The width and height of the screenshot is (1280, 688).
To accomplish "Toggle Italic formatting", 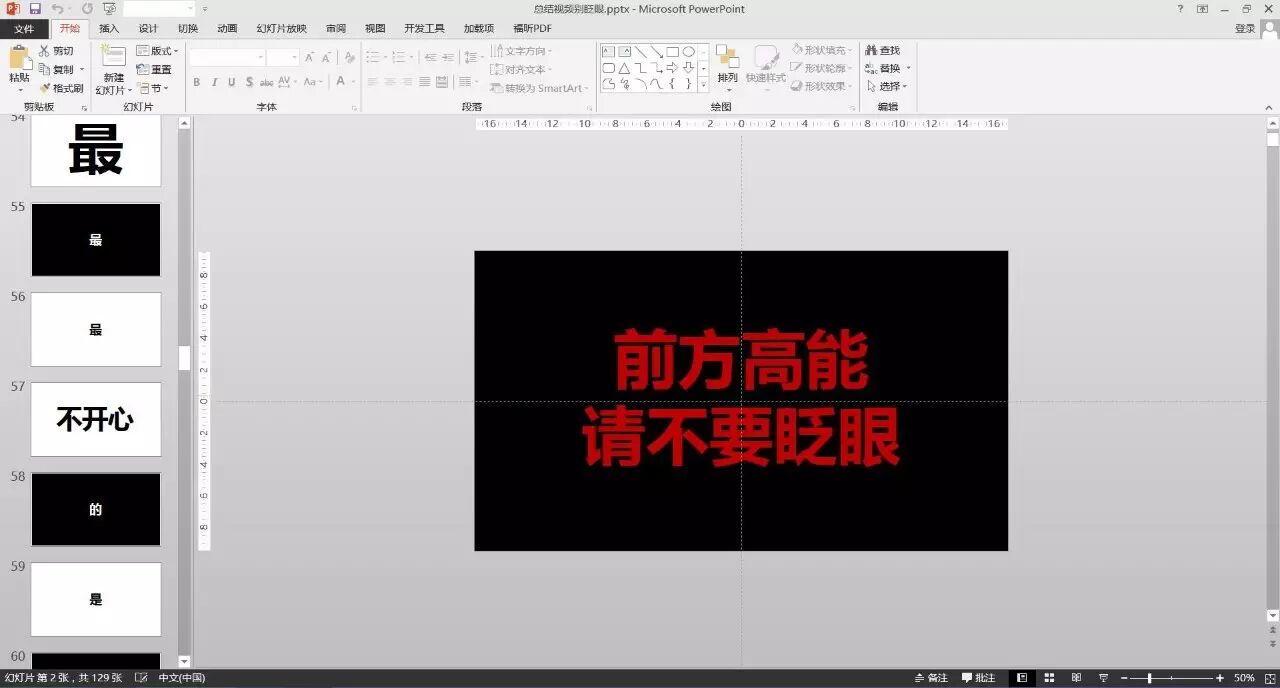I will point(214,82).
